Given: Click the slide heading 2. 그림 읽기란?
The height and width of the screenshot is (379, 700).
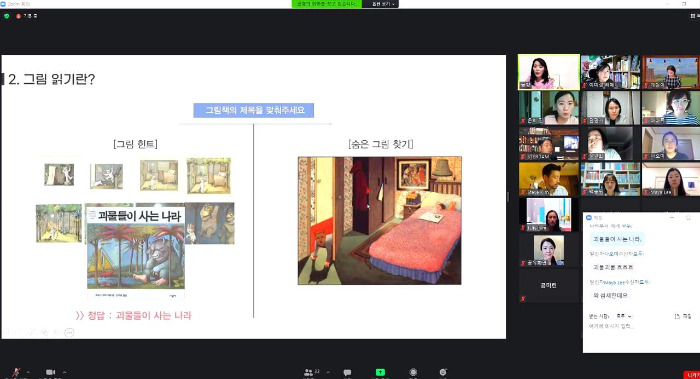Looking at the screenshot, I should coord(51,79).
